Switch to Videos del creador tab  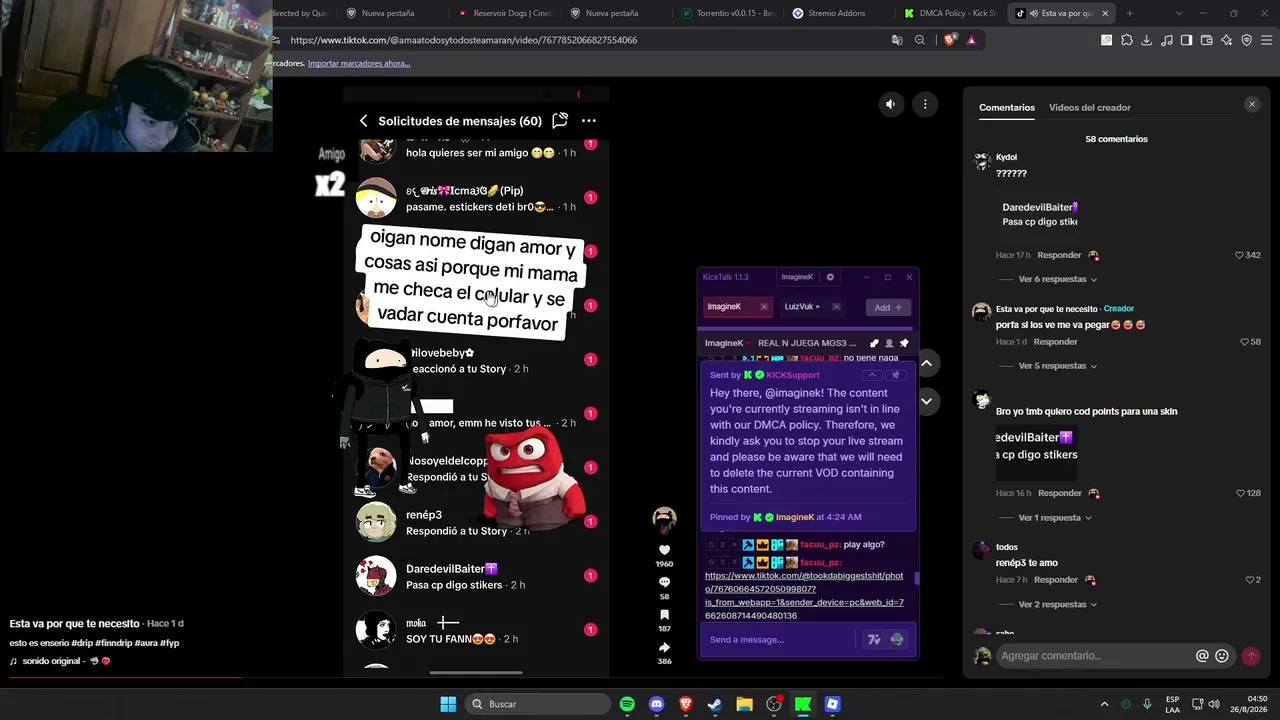1089,107
